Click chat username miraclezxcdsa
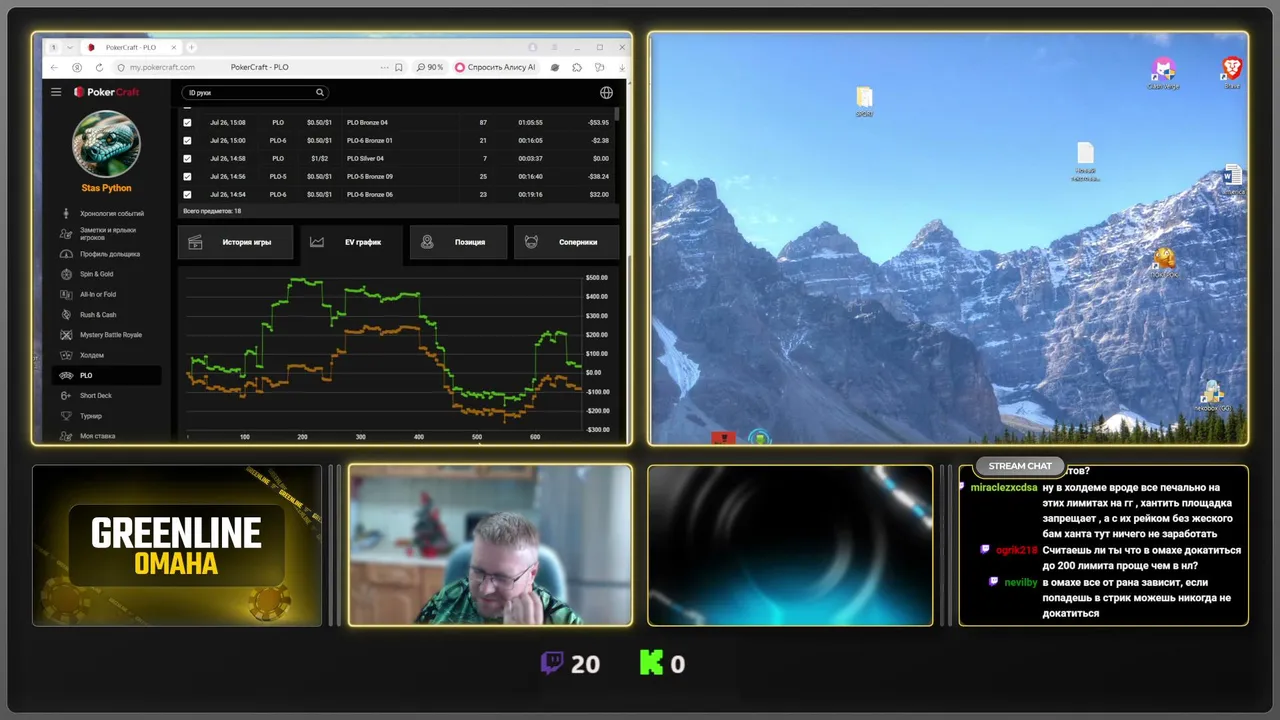 click(1003, 487)
